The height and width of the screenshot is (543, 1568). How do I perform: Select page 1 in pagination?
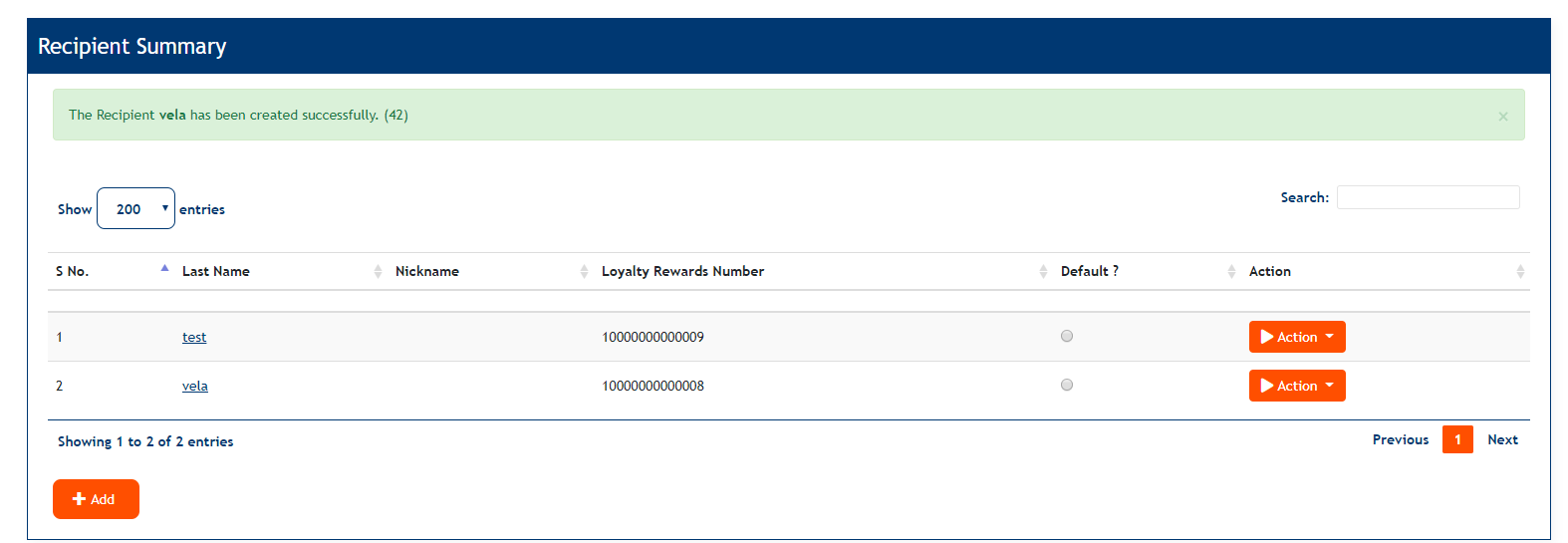(1456, 439)
